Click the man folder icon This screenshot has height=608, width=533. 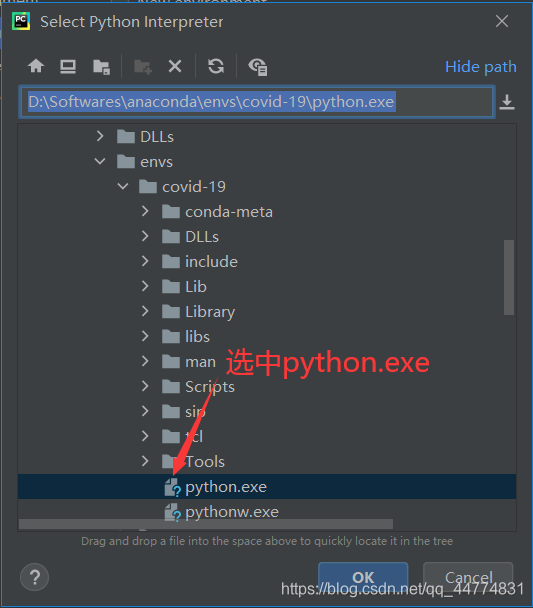tap(171, 361)
